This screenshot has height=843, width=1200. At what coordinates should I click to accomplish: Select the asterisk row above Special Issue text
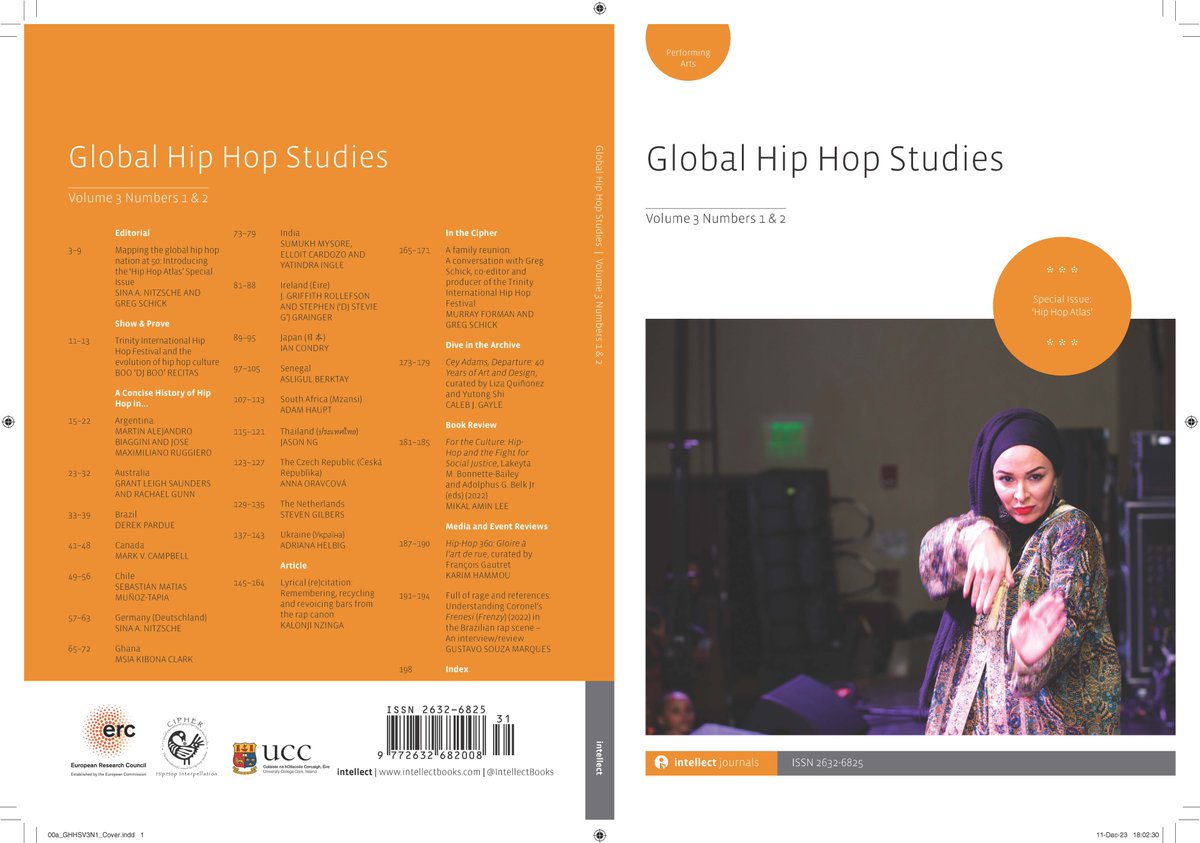[x=1062, y=268]
